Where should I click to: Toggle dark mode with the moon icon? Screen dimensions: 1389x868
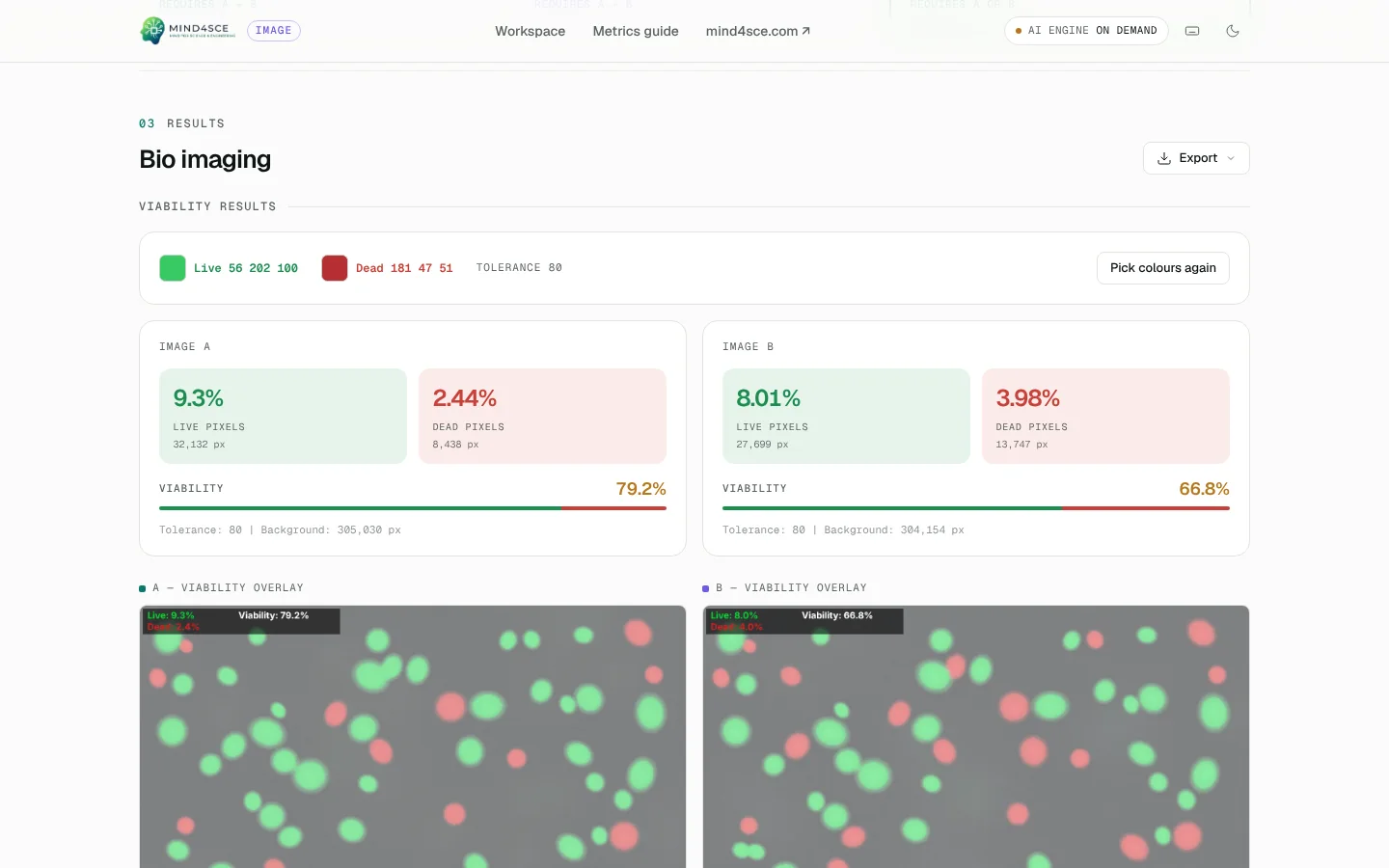[1233, 31]
